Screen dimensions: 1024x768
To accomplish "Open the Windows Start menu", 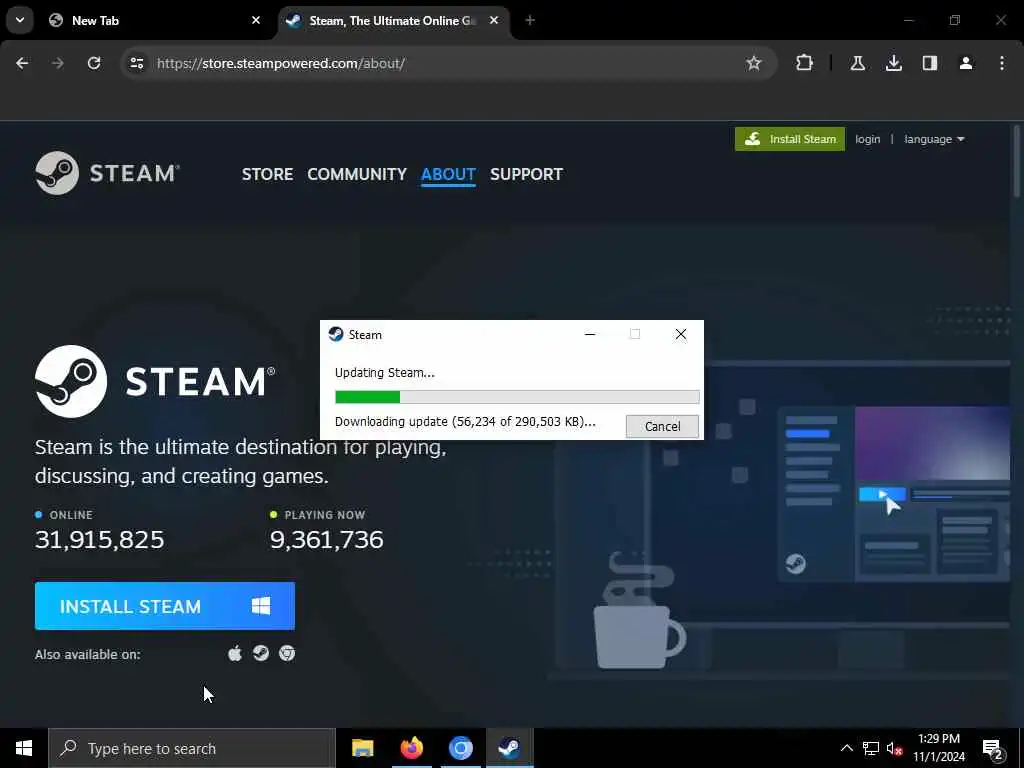I will point(24,748).
